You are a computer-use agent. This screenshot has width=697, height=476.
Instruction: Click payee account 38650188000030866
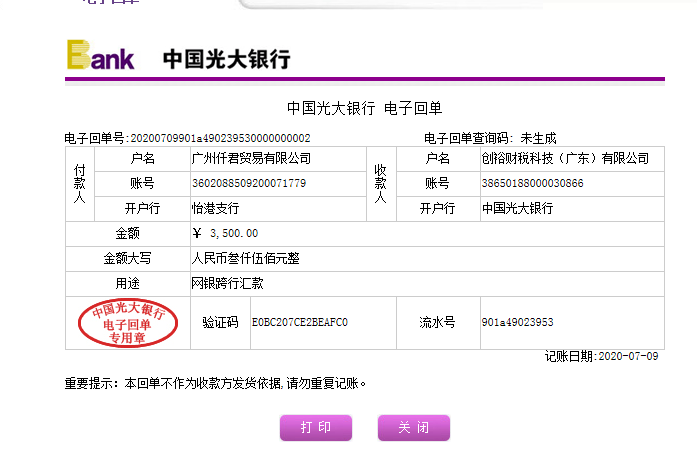pyautogui.click(x=533, y=183)
